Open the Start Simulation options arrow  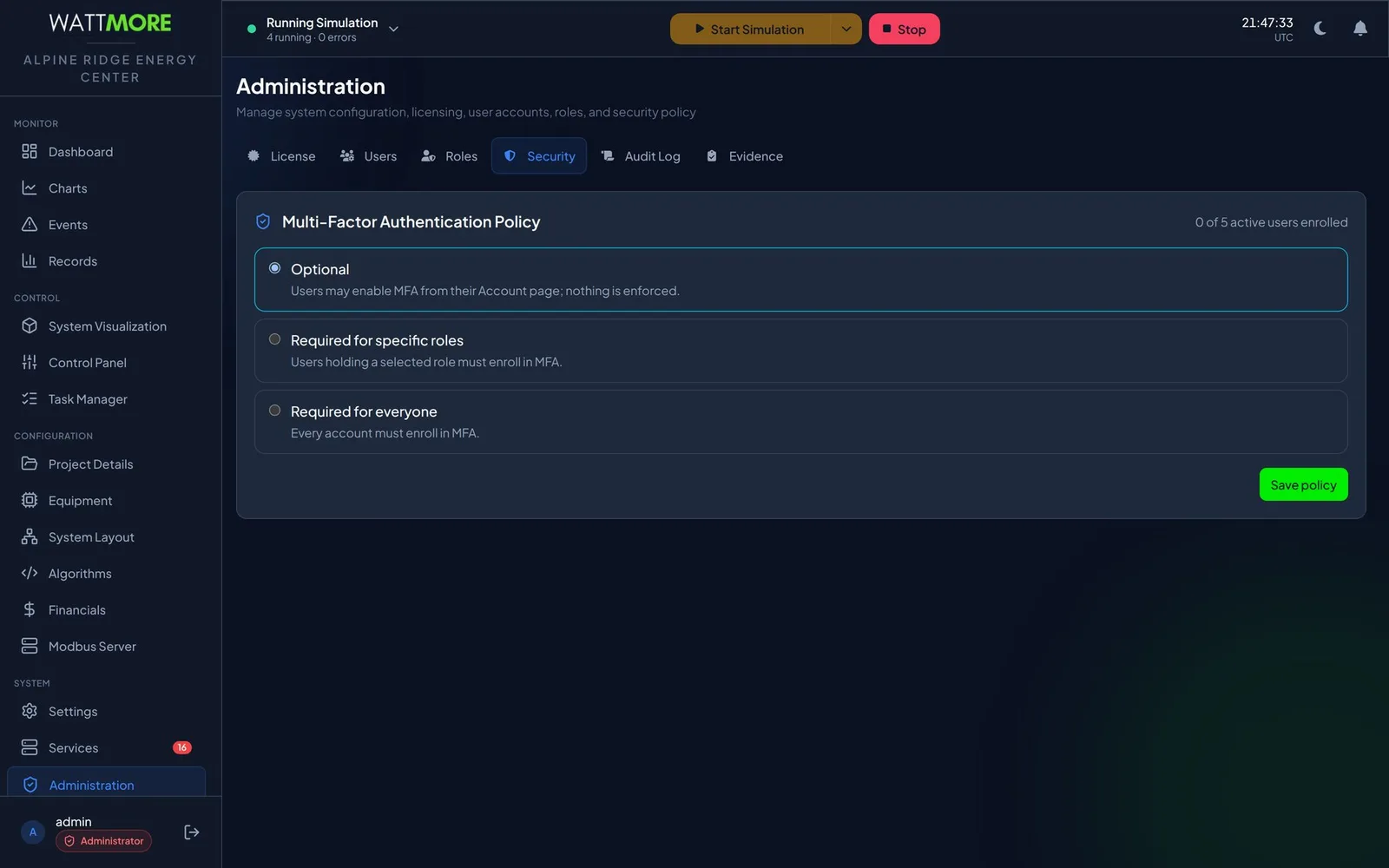846,29
